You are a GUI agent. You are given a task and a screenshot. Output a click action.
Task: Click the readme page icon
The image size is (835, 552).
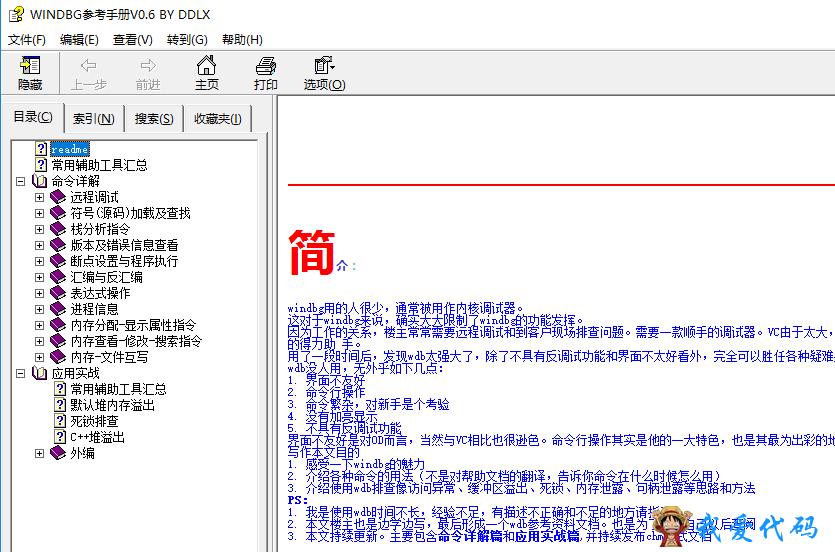41,149
